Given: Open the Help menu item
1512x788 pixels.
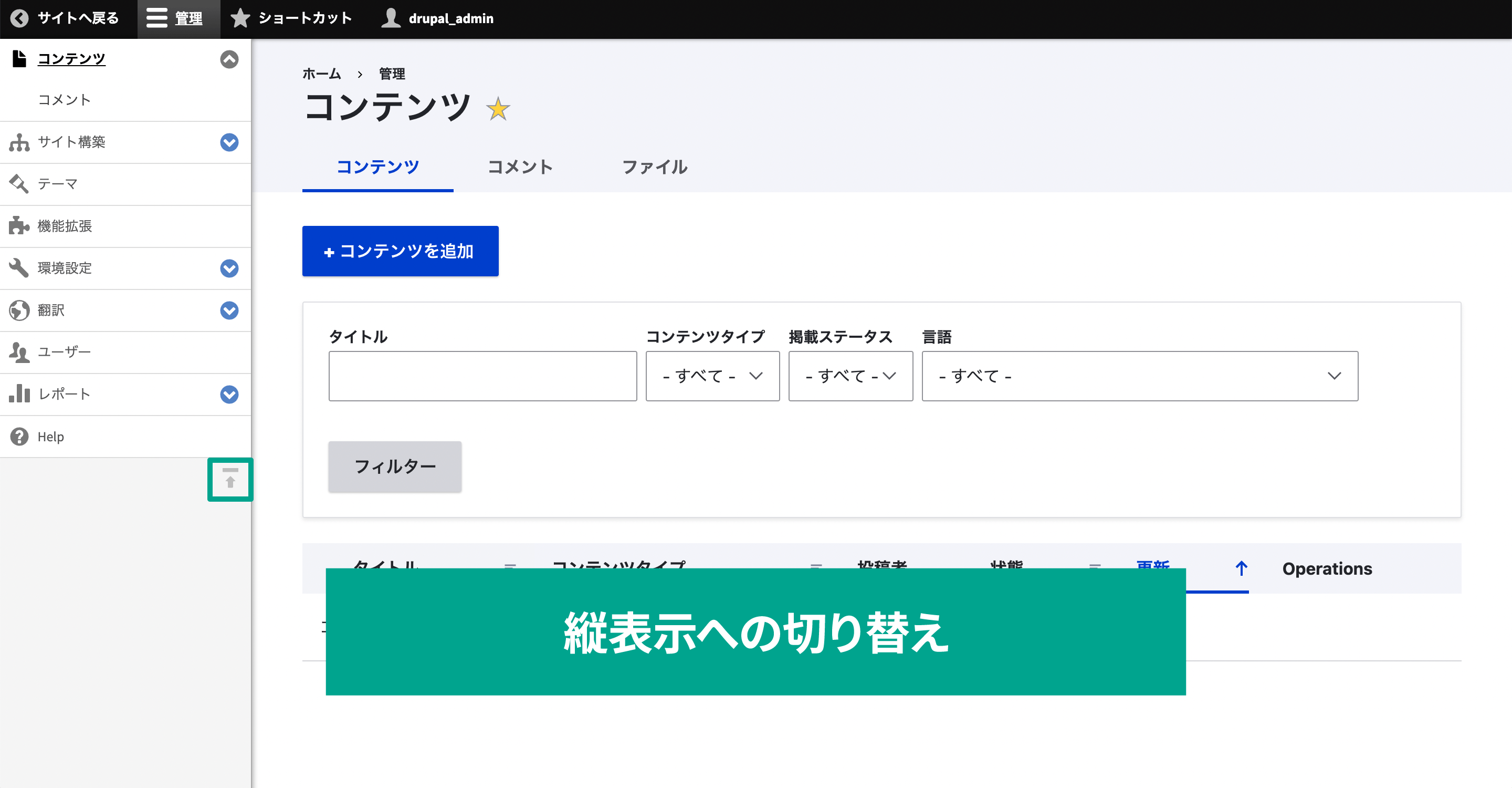Looking at the screenshot, I should point(50,437).
